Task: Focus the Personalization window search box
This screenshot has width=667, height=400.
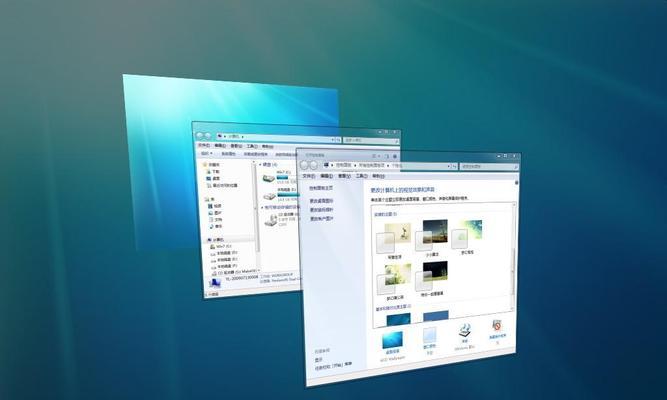Action: click(x=488, y=167)
